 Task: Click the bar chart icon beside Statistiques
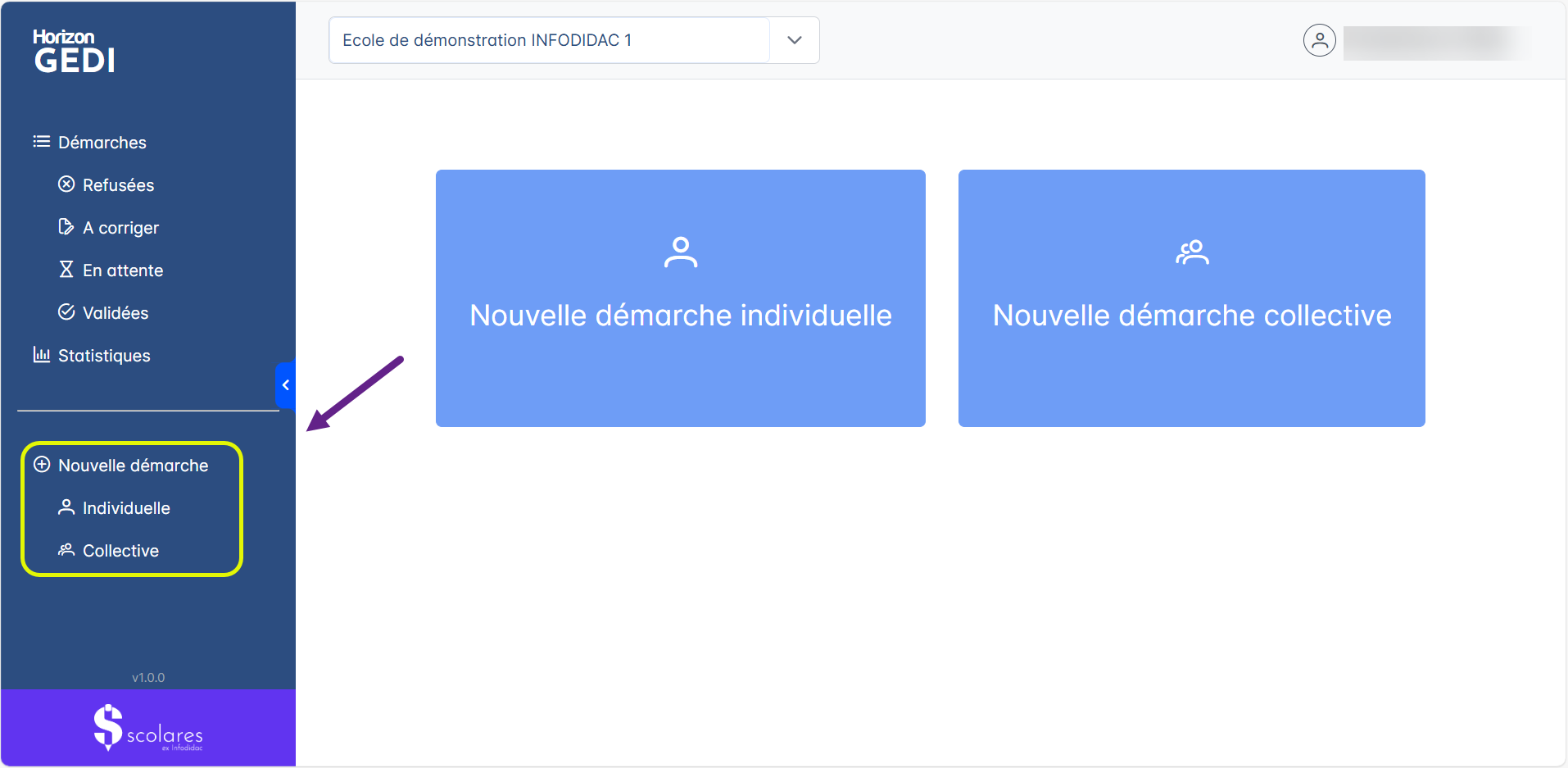(42, 355)
